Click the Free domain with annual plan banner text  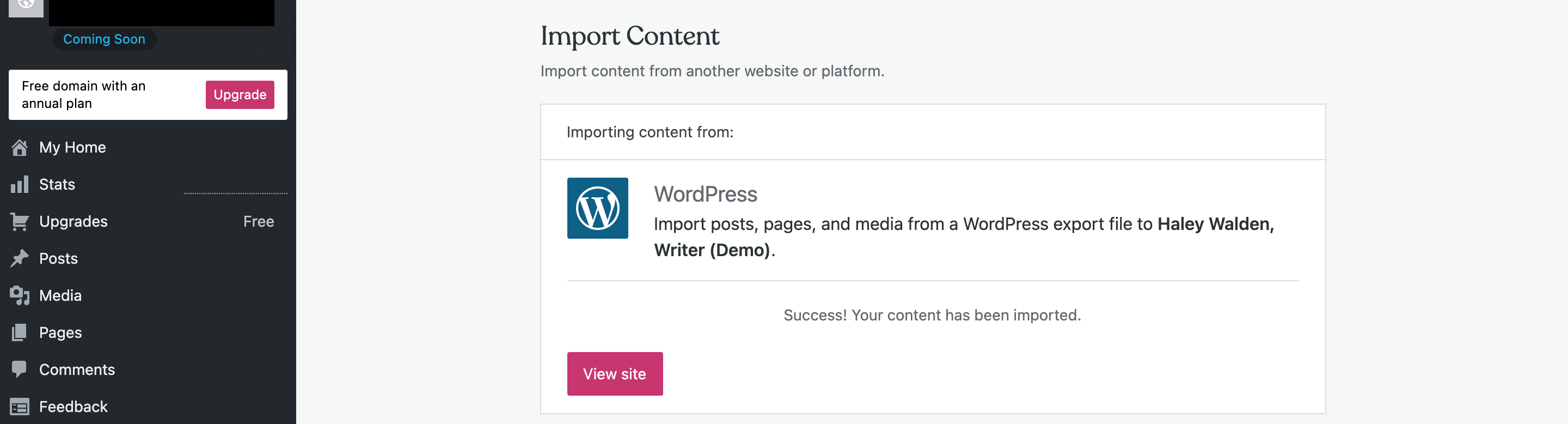click(x=83, y=94)
